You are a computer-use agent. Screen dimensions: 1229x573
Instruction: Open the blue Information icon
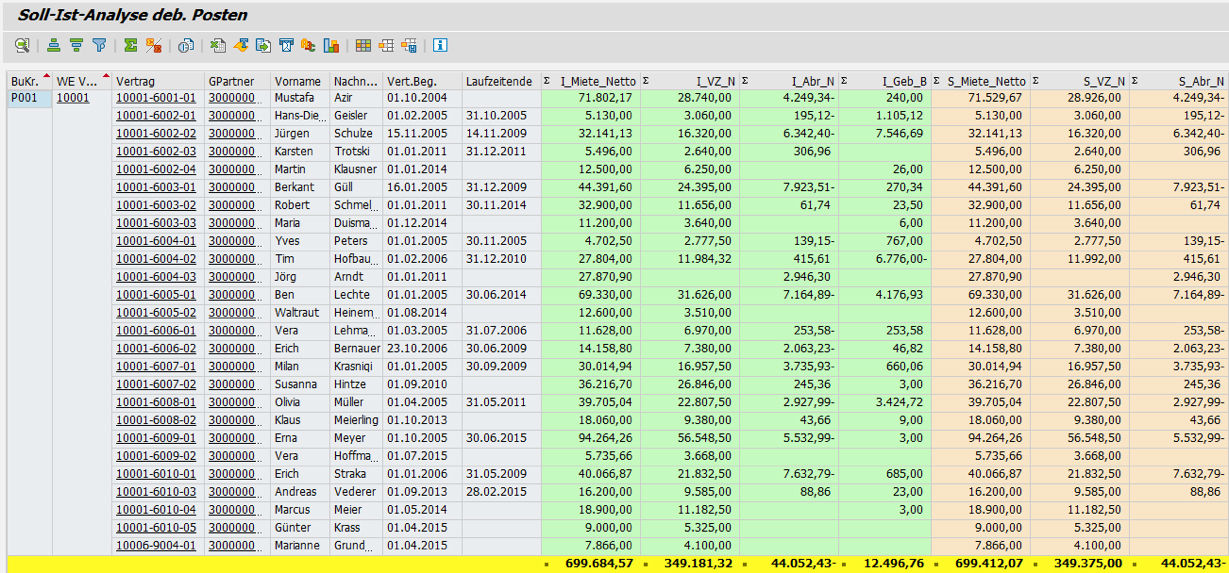[440, 45]
